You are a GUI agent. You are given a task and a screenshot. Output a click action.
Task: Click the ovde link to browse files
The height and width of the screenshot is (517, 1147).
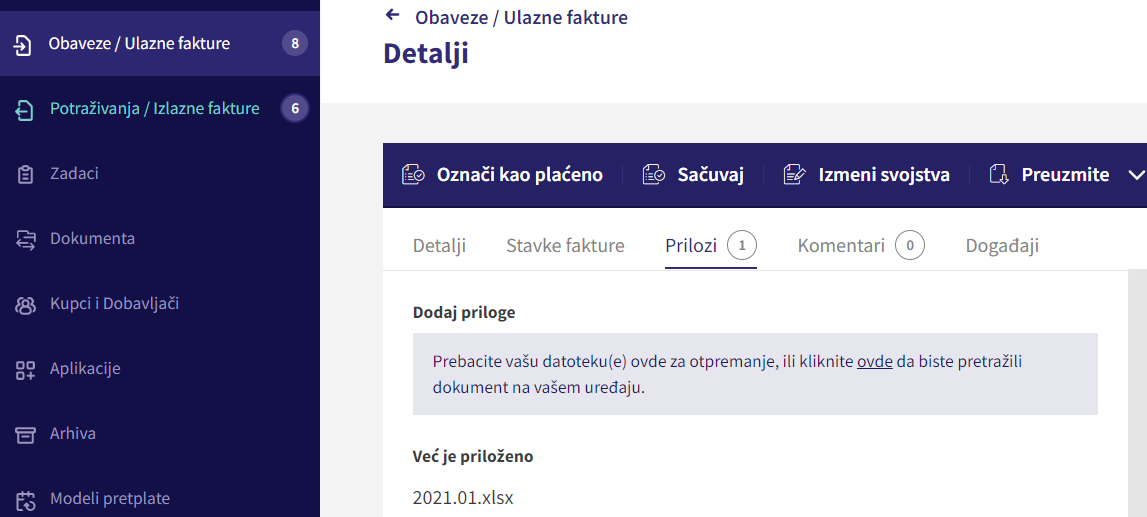[875, 363]
